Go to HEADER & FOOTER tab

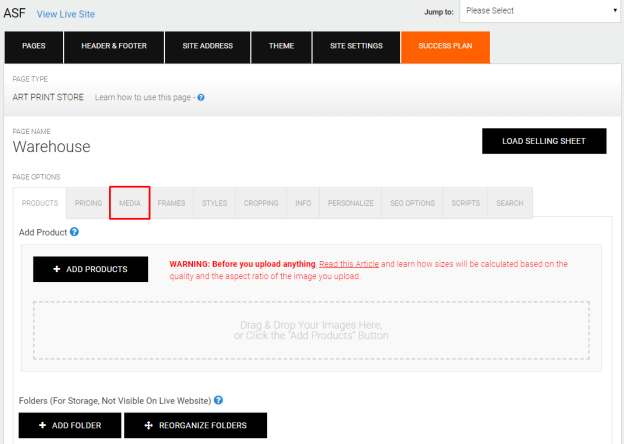point(114,47)
